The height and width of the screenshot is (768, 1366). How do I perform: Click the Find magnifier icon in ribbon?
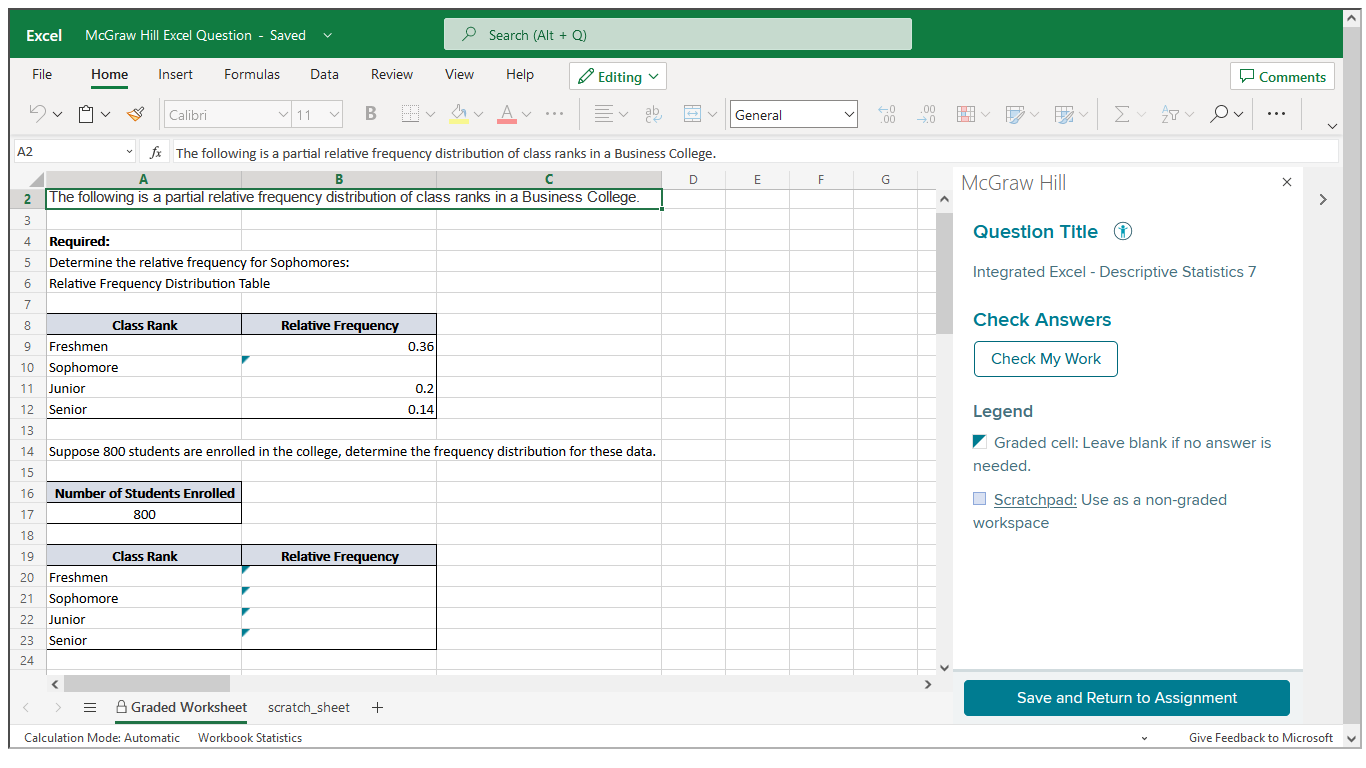point(1219,115)
